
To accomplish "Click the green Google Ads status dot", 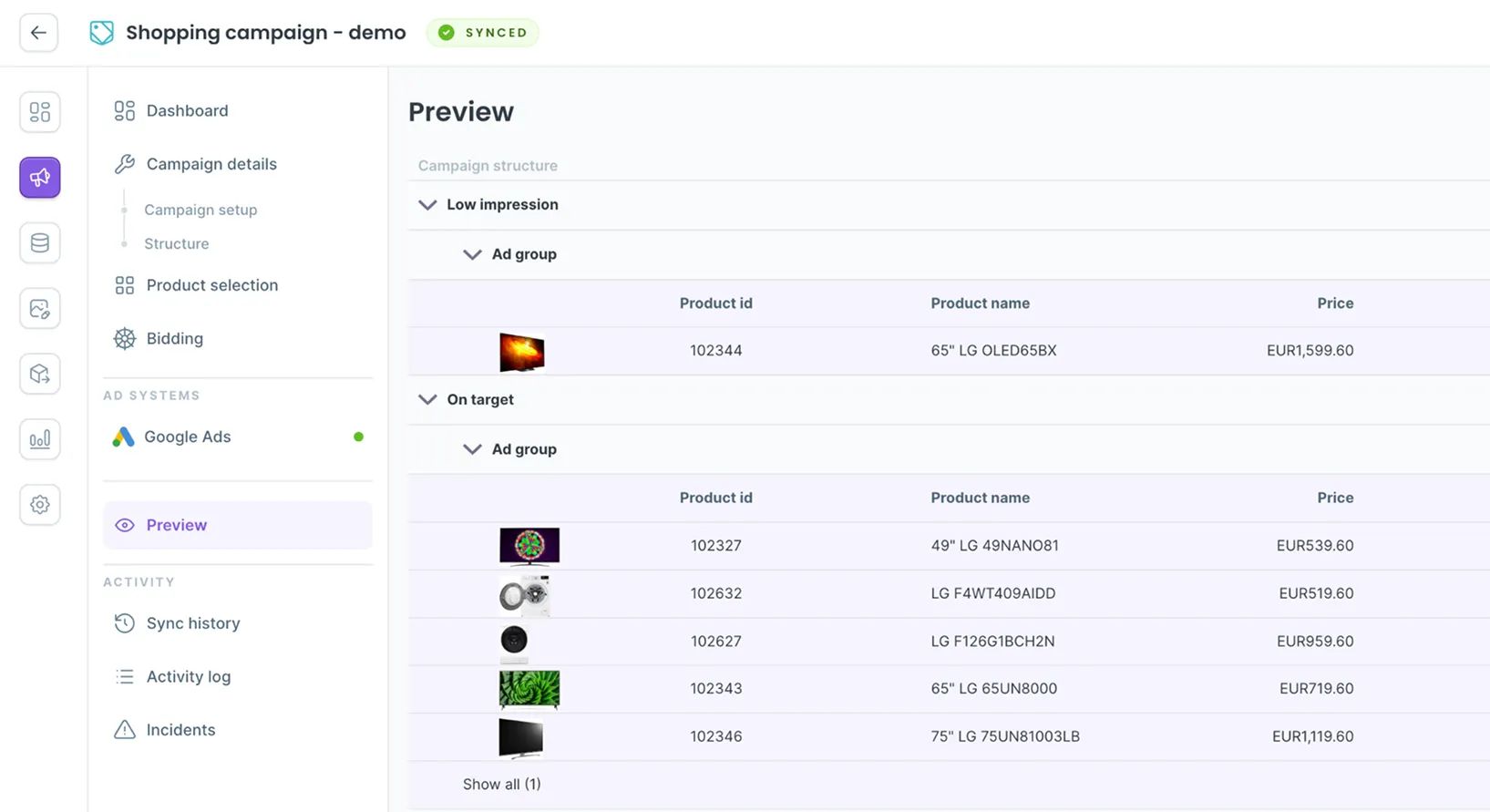I will point(359,437).
